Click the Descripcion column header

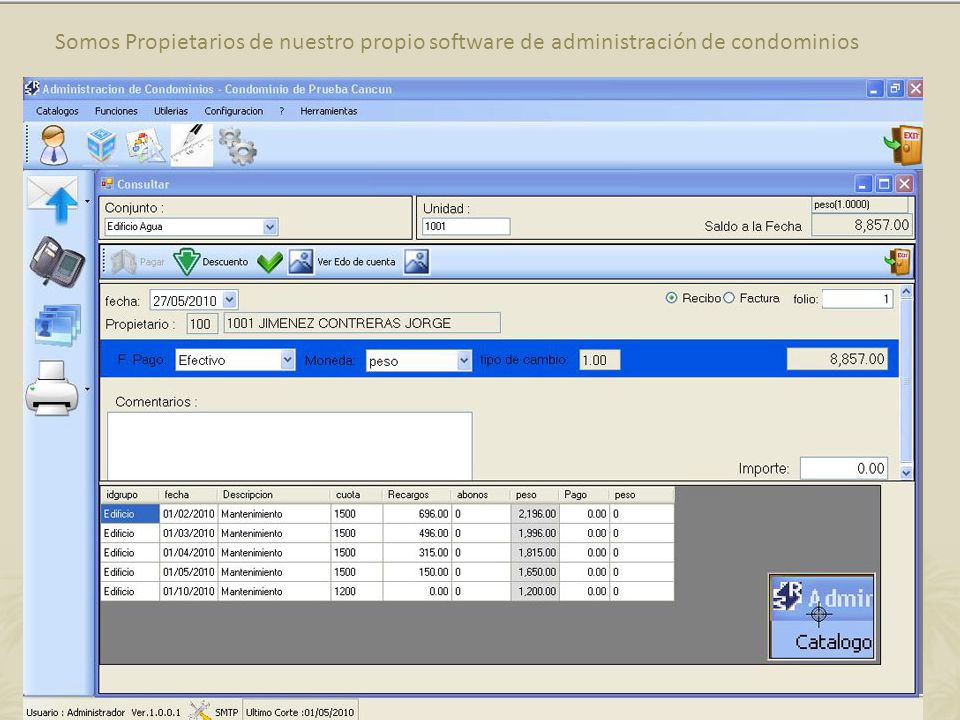pos(274,495)
